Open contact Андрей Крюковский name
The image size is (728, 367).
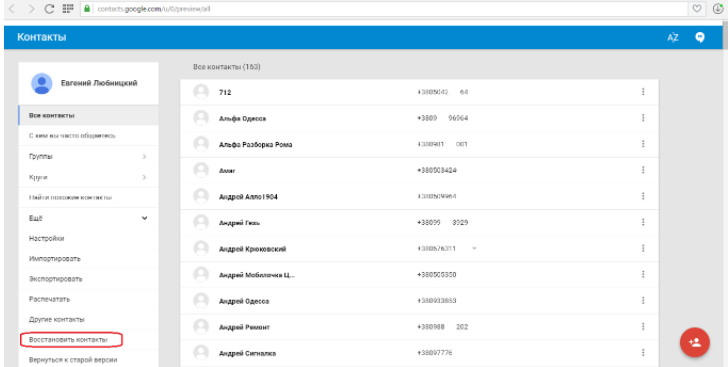click(252, 249)
